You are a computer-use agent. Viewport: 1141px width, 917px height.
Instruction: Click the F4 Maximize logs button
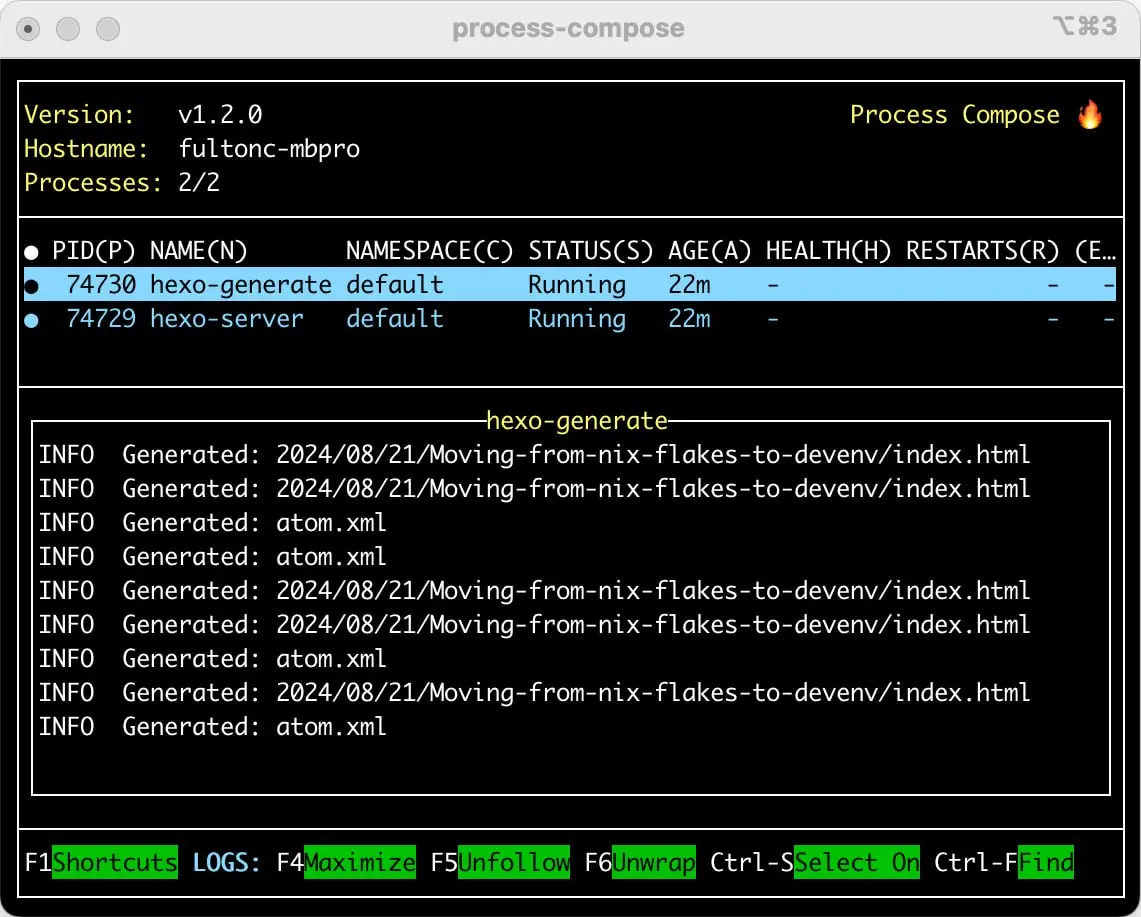pos(346,862)
